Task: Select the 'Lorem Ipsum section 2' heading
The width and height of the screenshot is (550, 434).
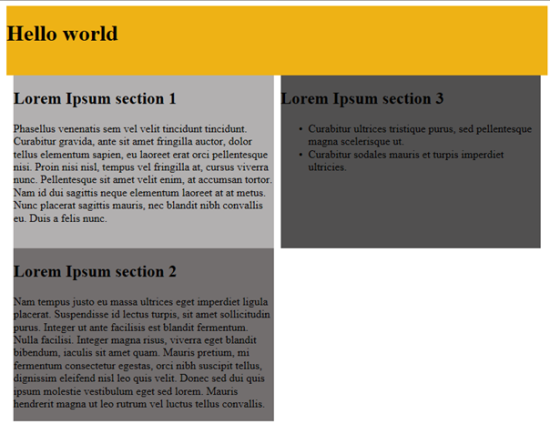Action: pyautogui.click(x=95, y=272)
